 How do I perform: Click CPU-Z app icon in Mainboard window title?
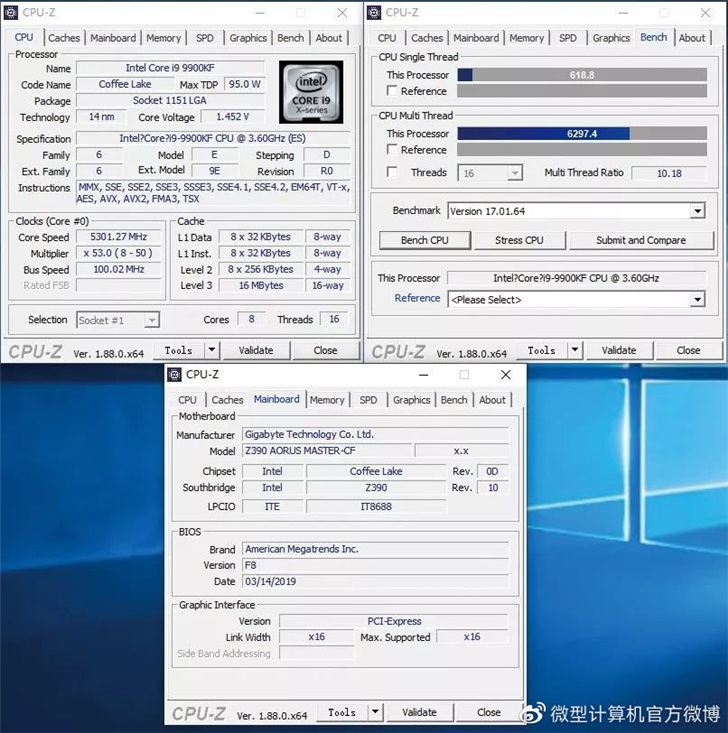pyautogui.click(x=174, y=374)
